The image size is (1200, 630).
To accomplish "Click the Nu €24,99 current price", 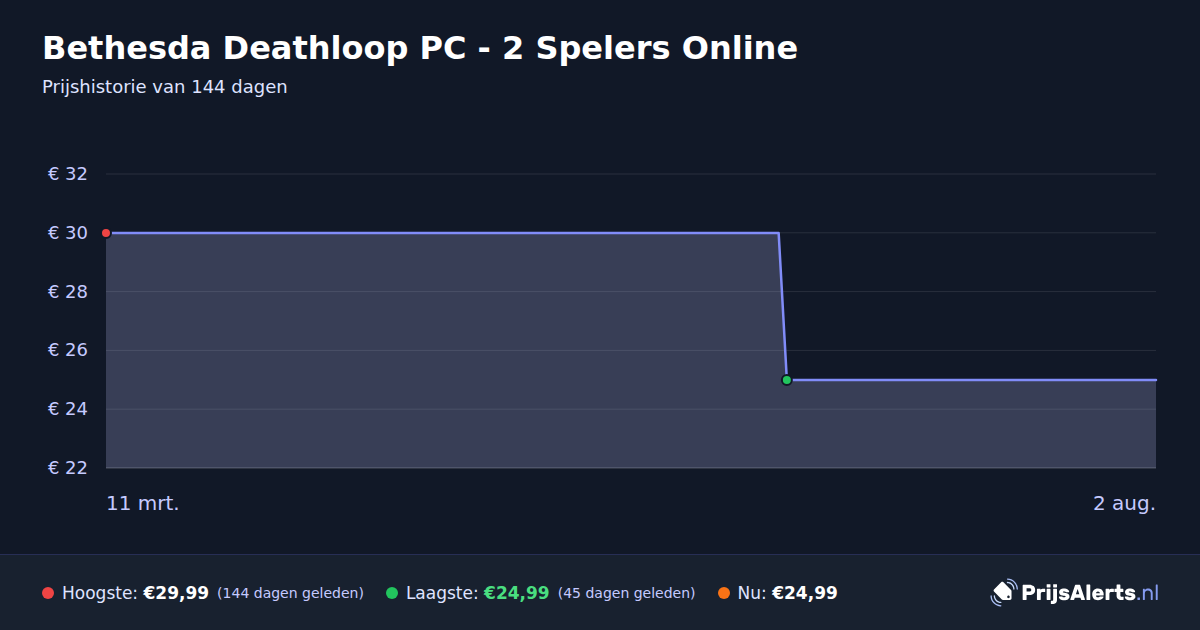I will tap(804, 593).
